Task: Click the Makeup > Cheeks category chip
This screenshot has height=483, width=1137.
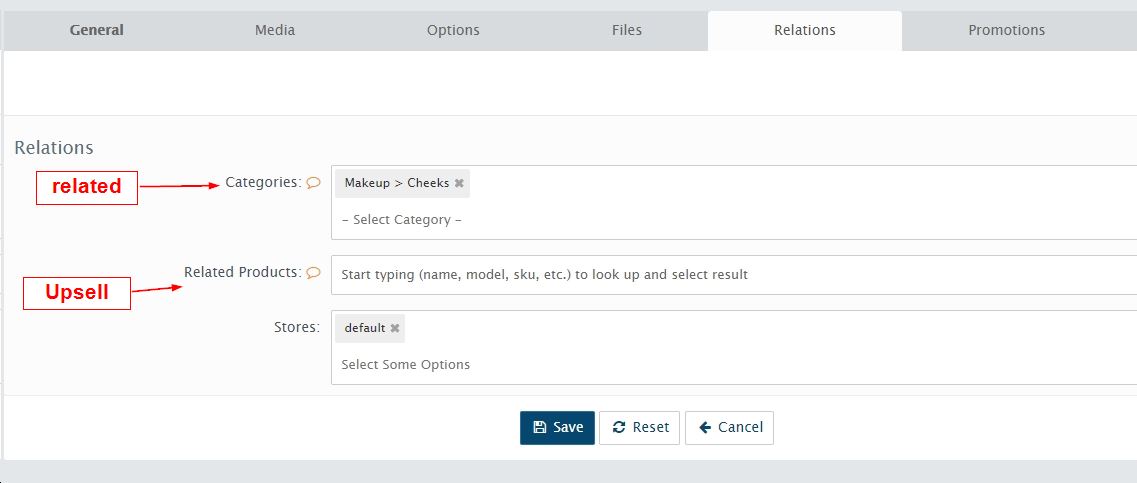Action: (x=402, y=183)
